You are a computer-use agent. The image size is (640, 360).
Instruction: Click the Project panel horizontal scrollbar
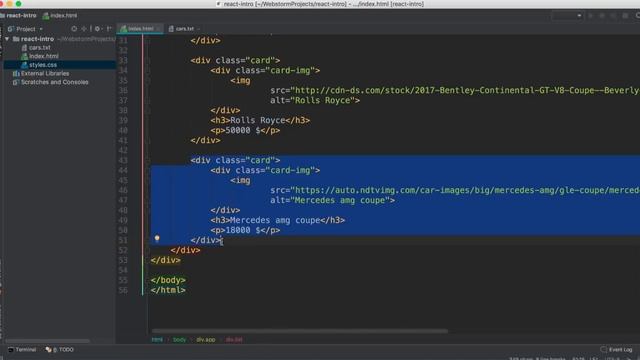pyautogui.click(x=47, y=341)
